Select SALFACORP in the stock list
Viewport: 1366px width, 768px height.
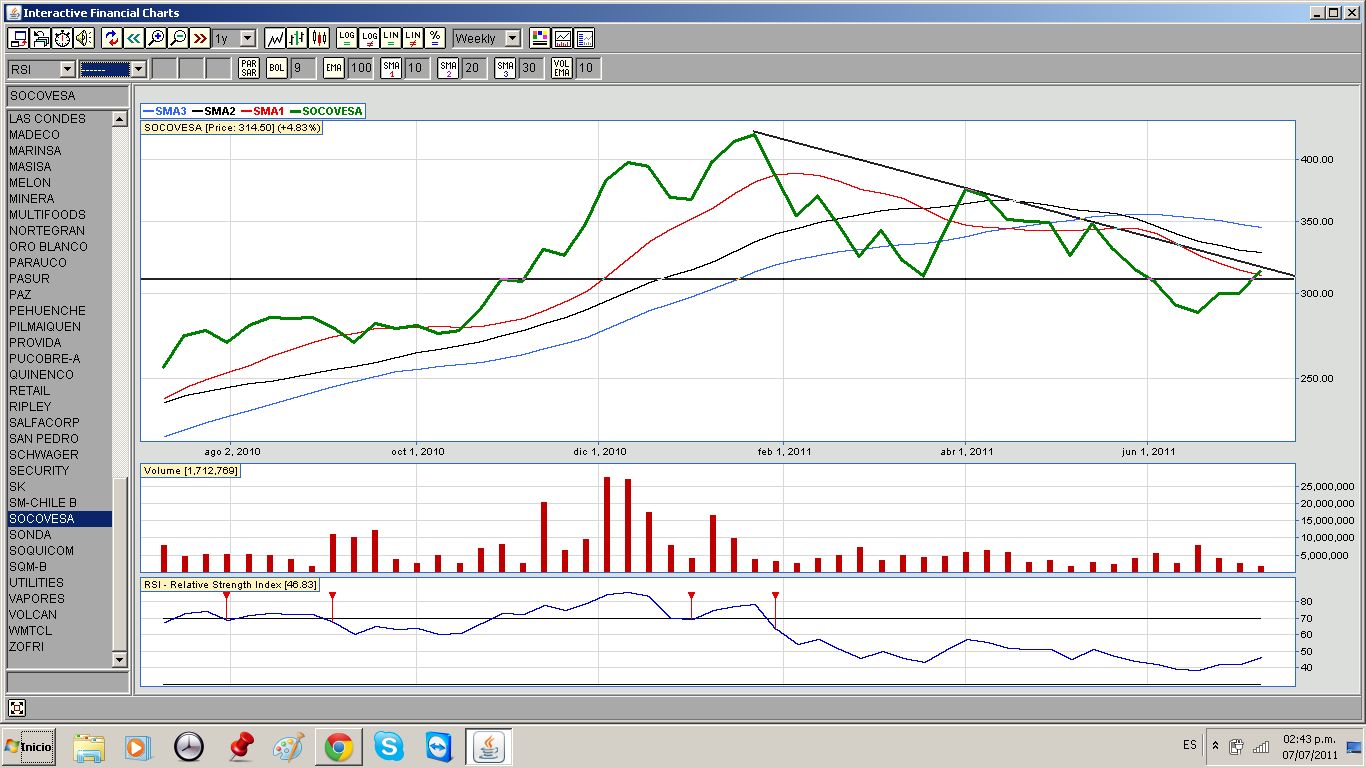[x=59, y=423]
